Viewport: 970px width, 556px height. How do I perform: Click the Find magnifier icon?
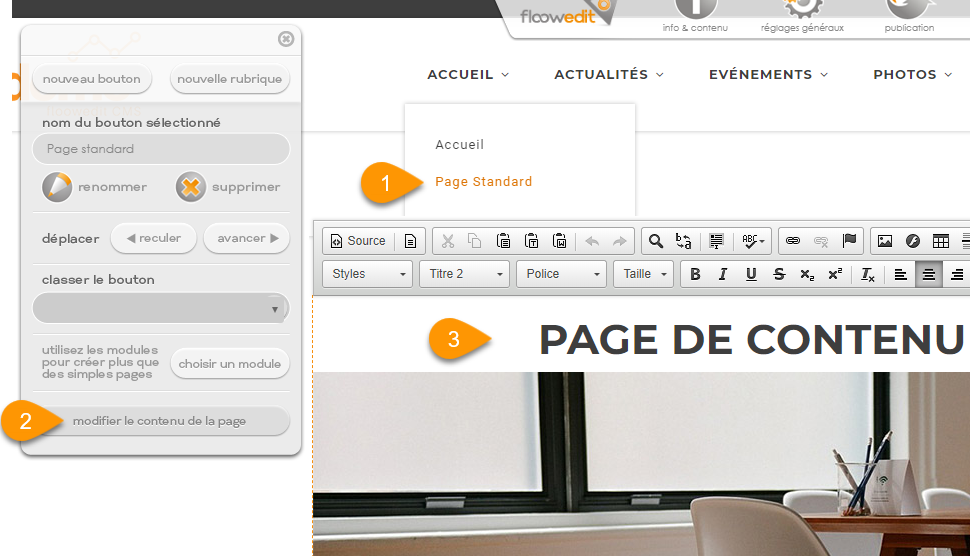click(656, 241)
